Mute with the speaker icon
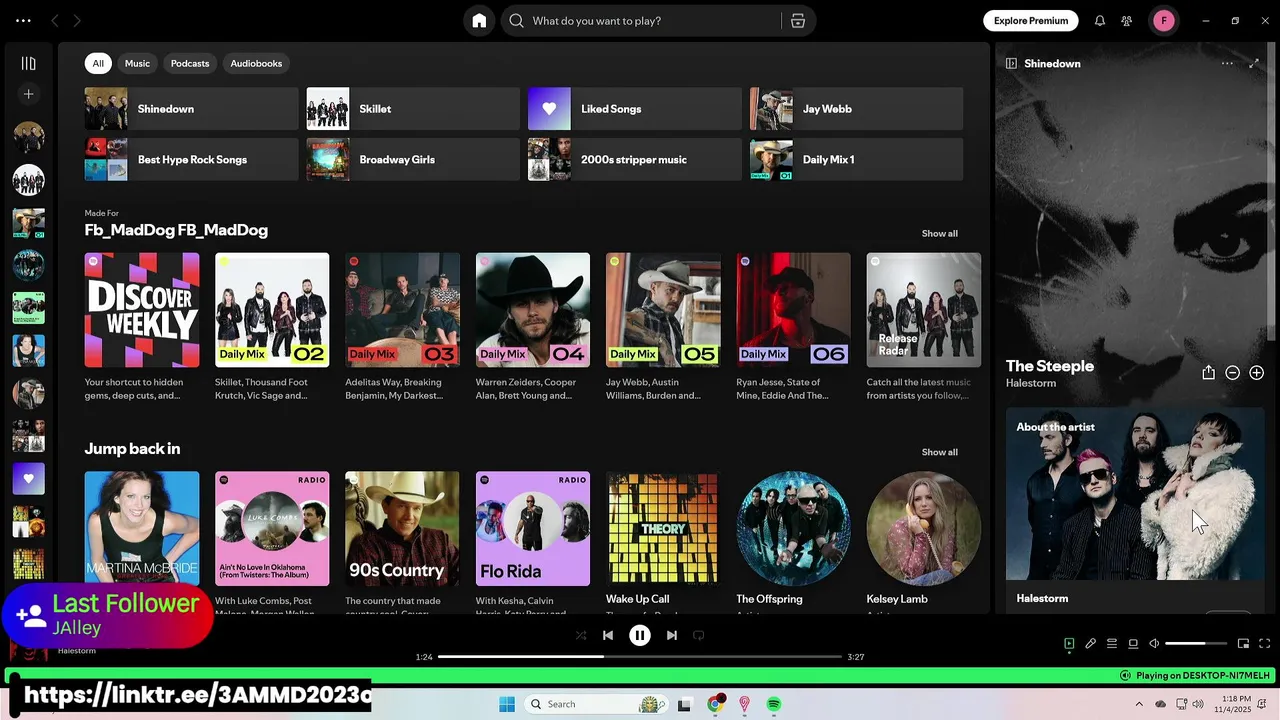This screenshot has height=720, width=1280. click(1154, 644)
